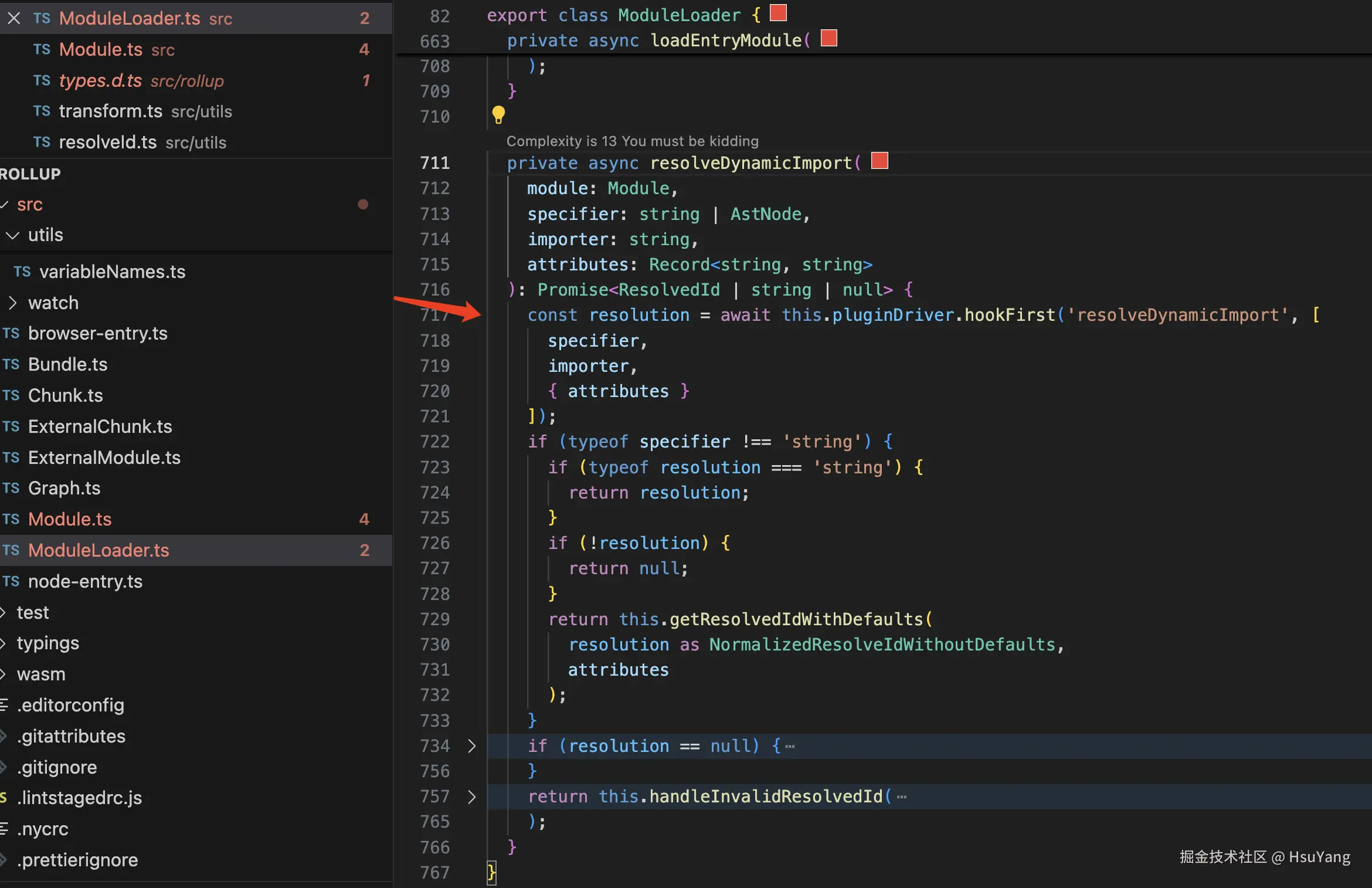Screen dimensions: 1372x888
Task: Click the ROLLUP explorer section header
Action: coord(30,174)
